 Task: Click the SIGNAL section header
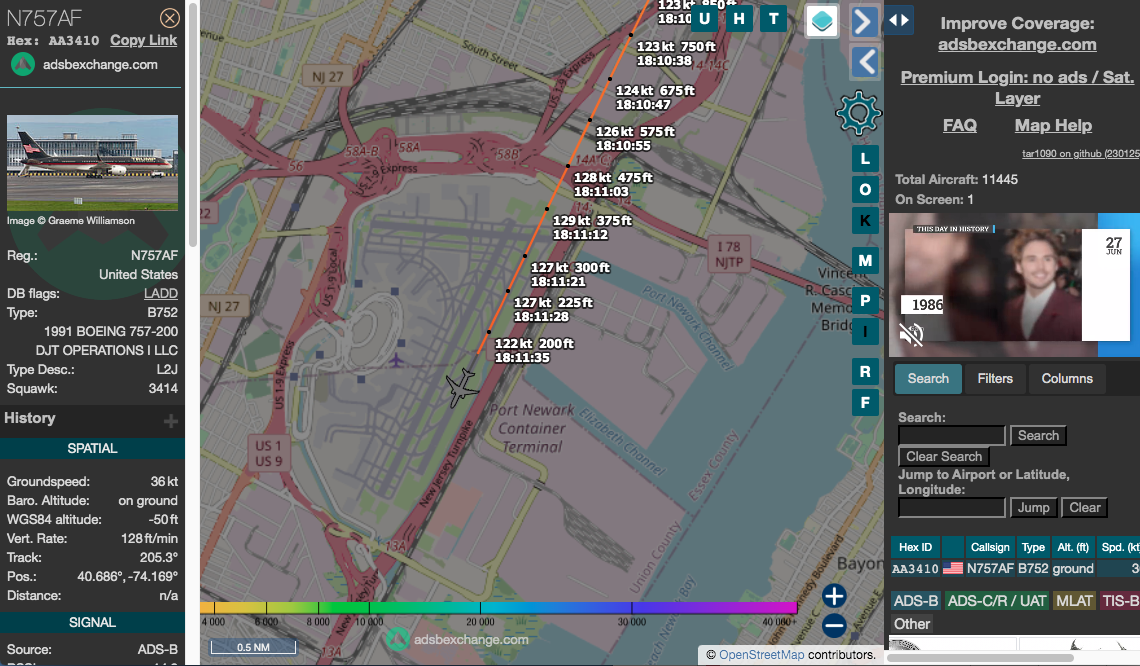[x=92, y=622]
